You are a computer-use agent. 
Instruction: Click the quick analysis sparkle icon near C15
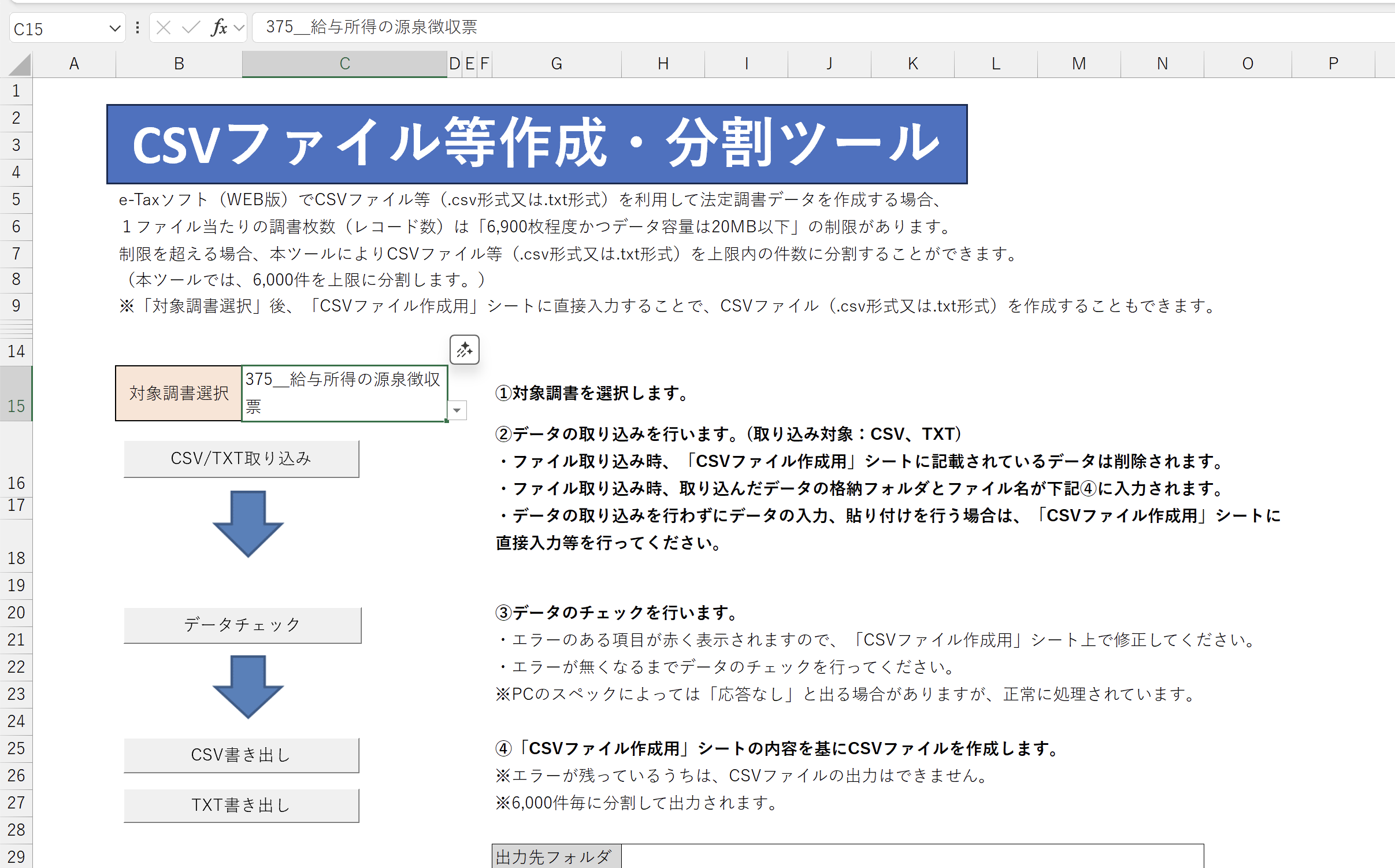pos(465,350)
